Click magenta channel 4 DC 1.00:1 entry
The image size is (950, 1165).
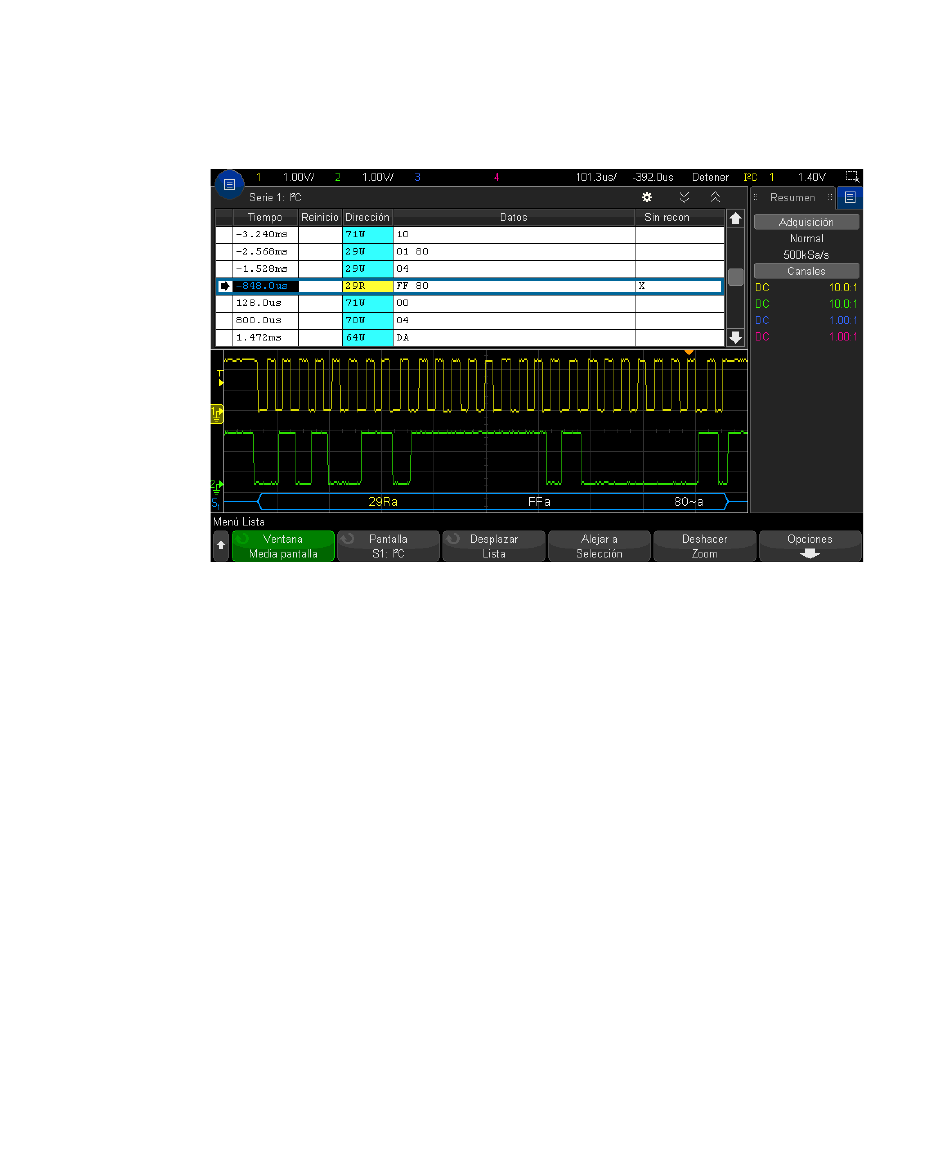click(x=806, y=337)
